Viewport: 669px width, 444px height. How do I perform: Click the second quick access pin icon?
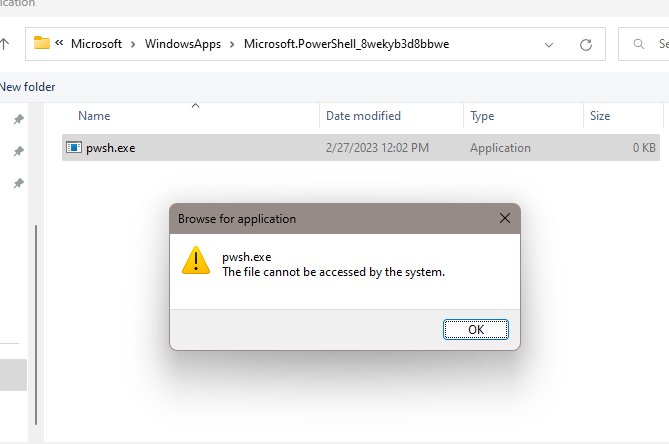point(18,152)
